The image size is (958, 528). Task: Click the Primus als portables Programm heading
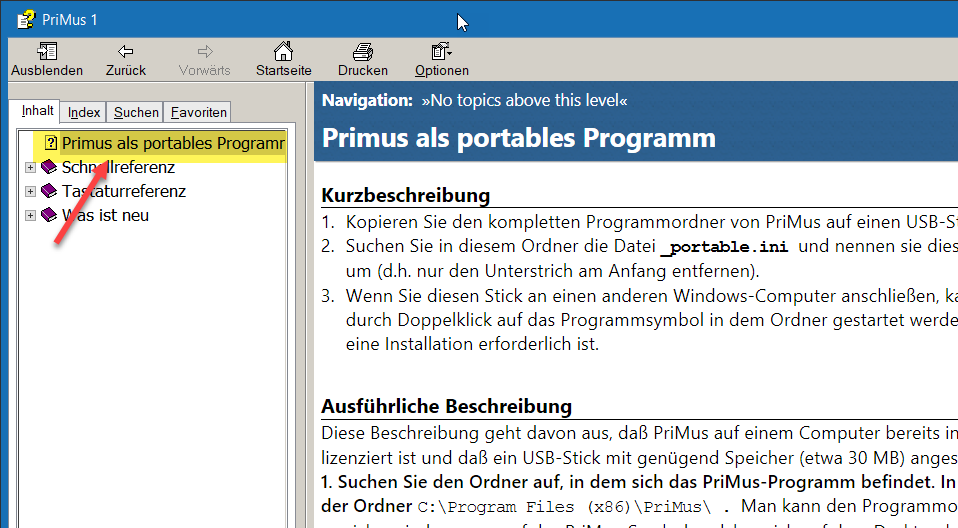pyautogui.click(x=518, y=137)
